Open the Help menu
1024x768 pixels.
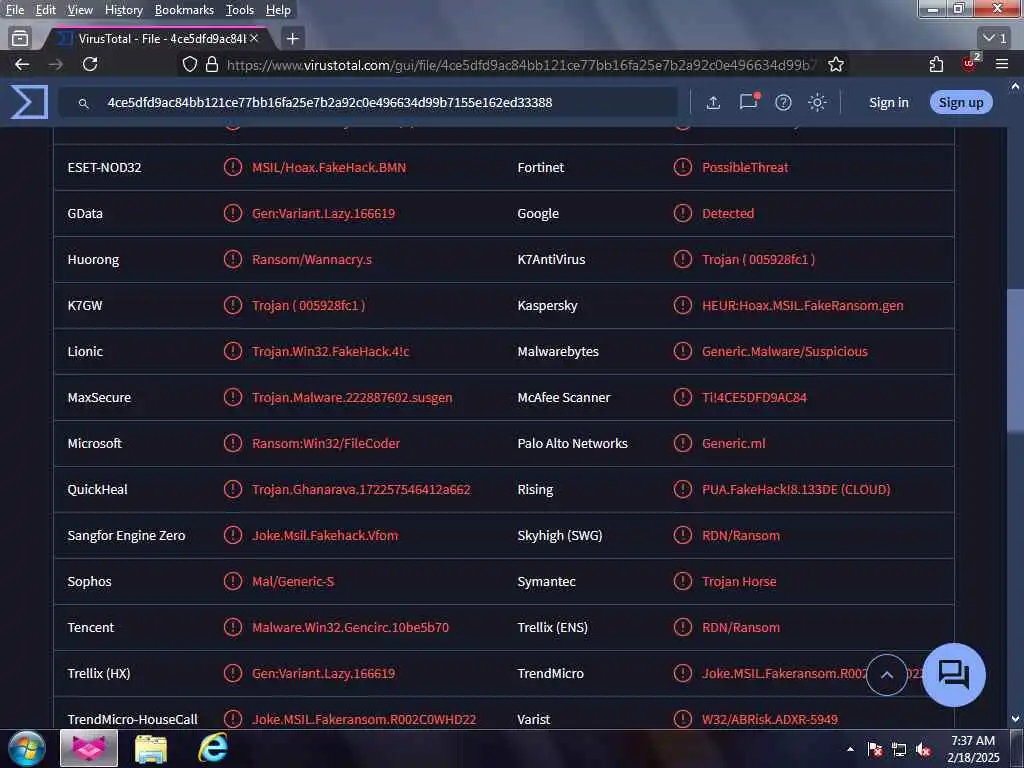[278, 10]
